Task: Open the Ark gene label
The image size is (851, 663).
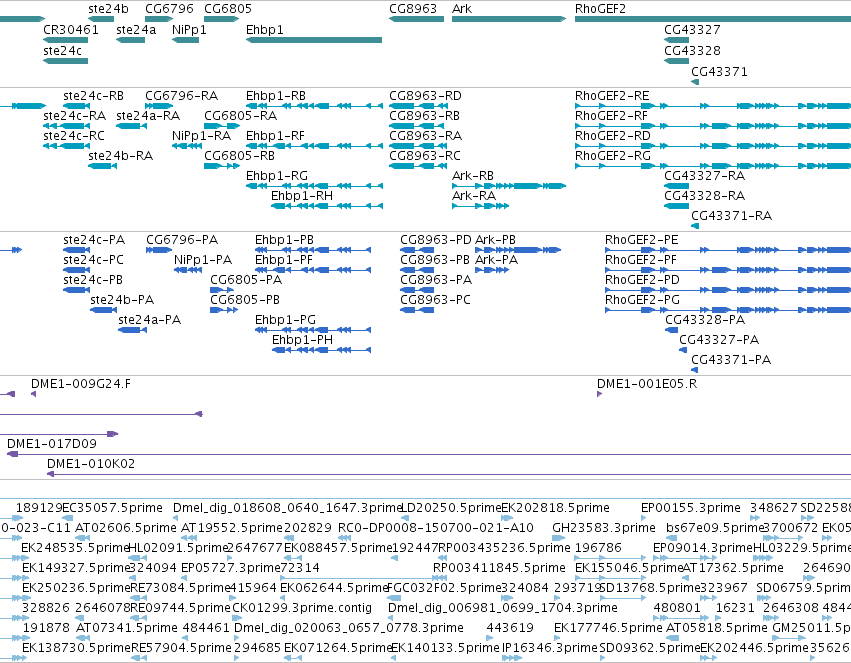Action: pyautogui.click(x=462, y=9)
